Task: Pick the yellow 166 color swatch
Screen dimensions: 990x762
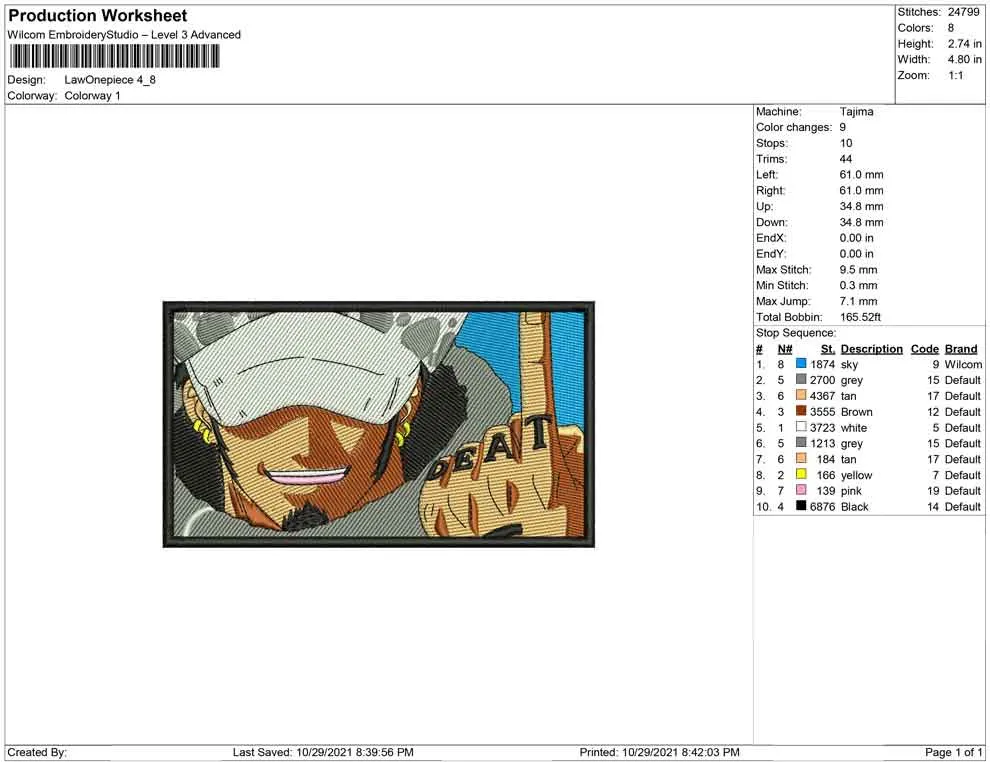Action: (x=801, y=474)
